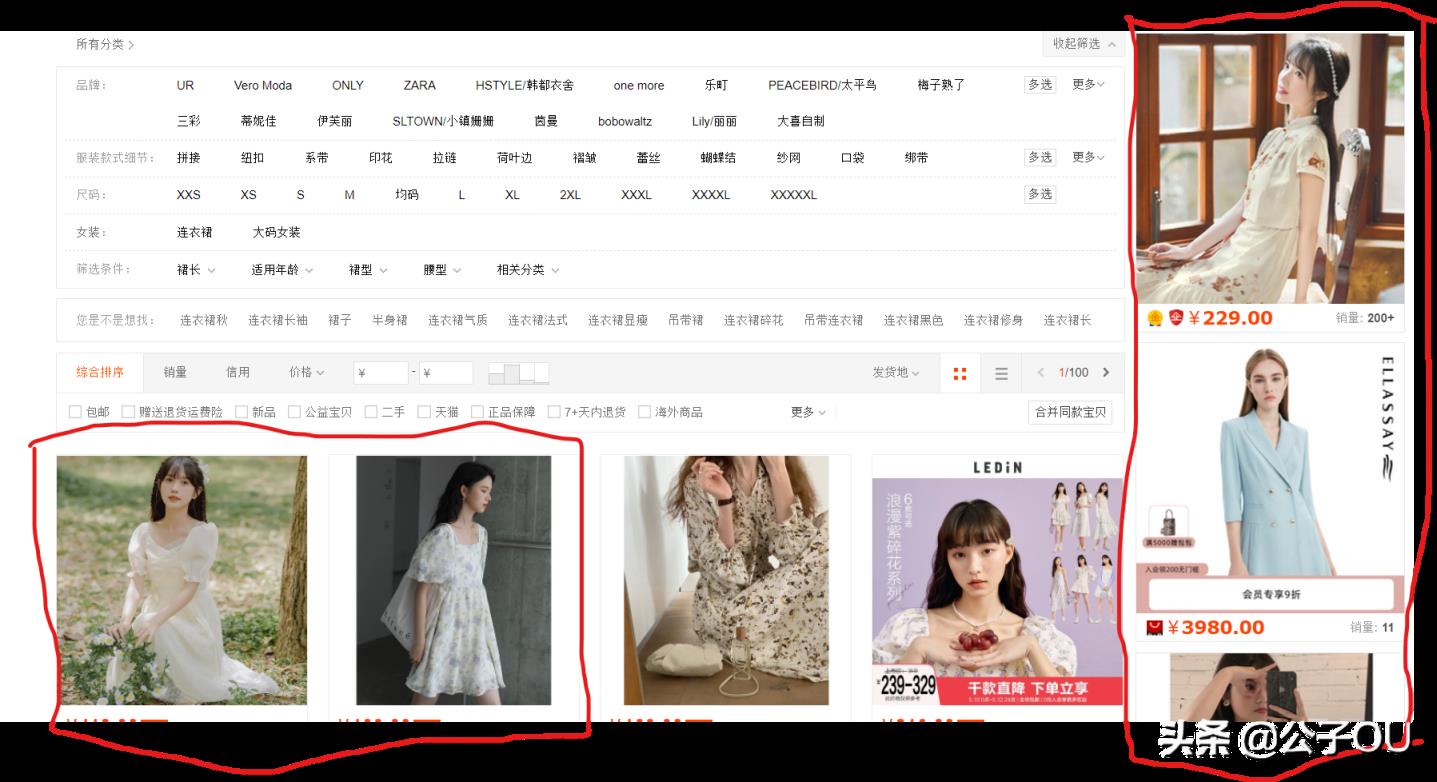Click the price distribution bar chart
1437x782 pixels.
pyautogui.click(x=519, y=373)
